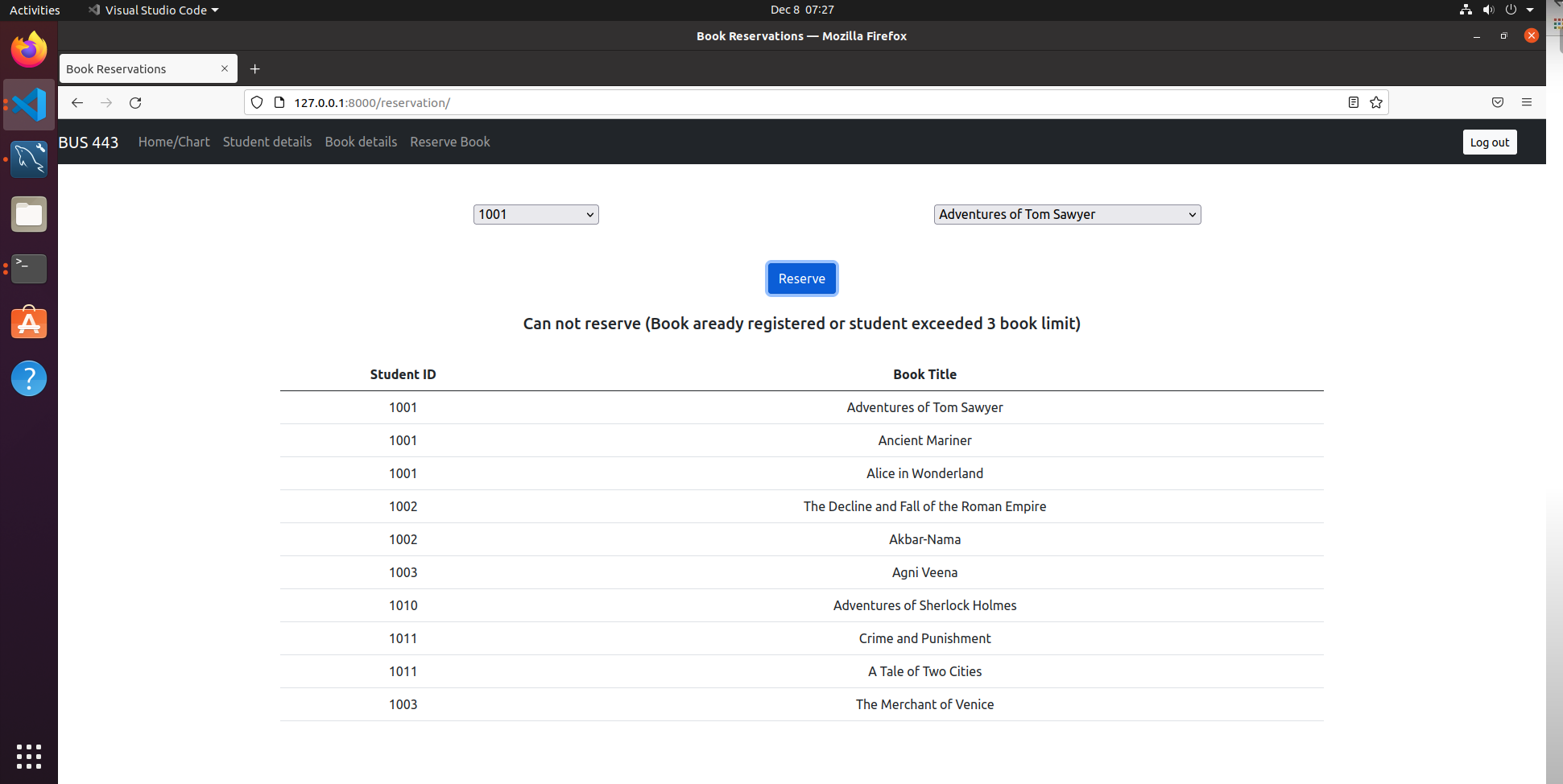The width and height of the screenshot is (1563, 784).
Task: Launch Visual Studio Code from the dock
Action: [29, 105]
